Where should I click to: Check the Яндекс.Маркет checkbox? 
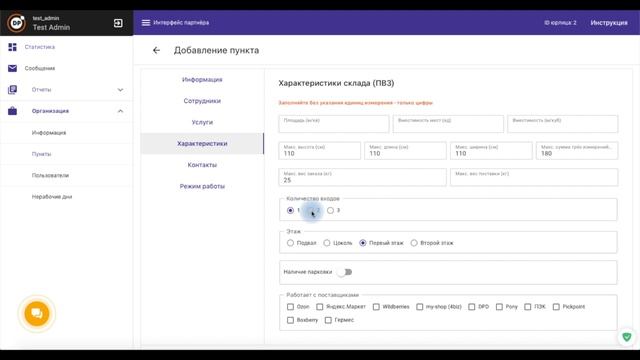click(x=320, y=307)
